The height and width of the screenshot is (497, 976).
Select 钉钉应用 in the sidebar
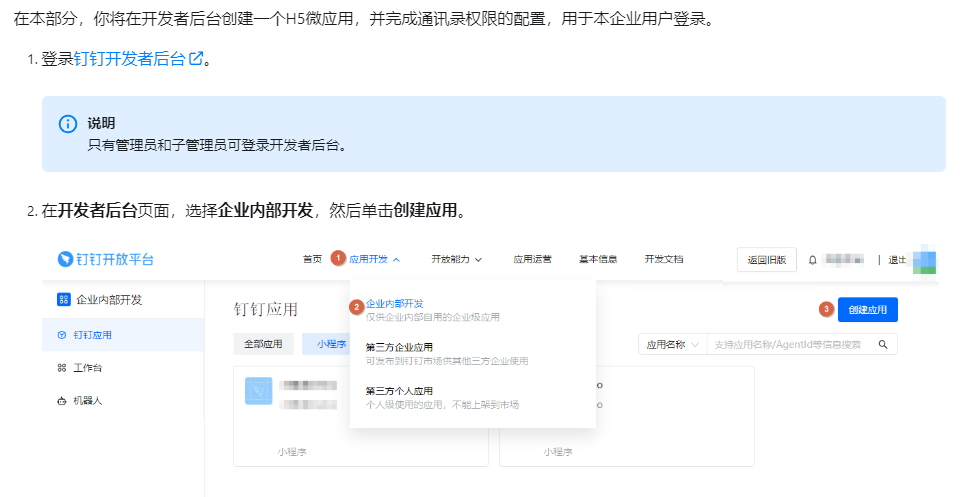(x=123, y=335)
